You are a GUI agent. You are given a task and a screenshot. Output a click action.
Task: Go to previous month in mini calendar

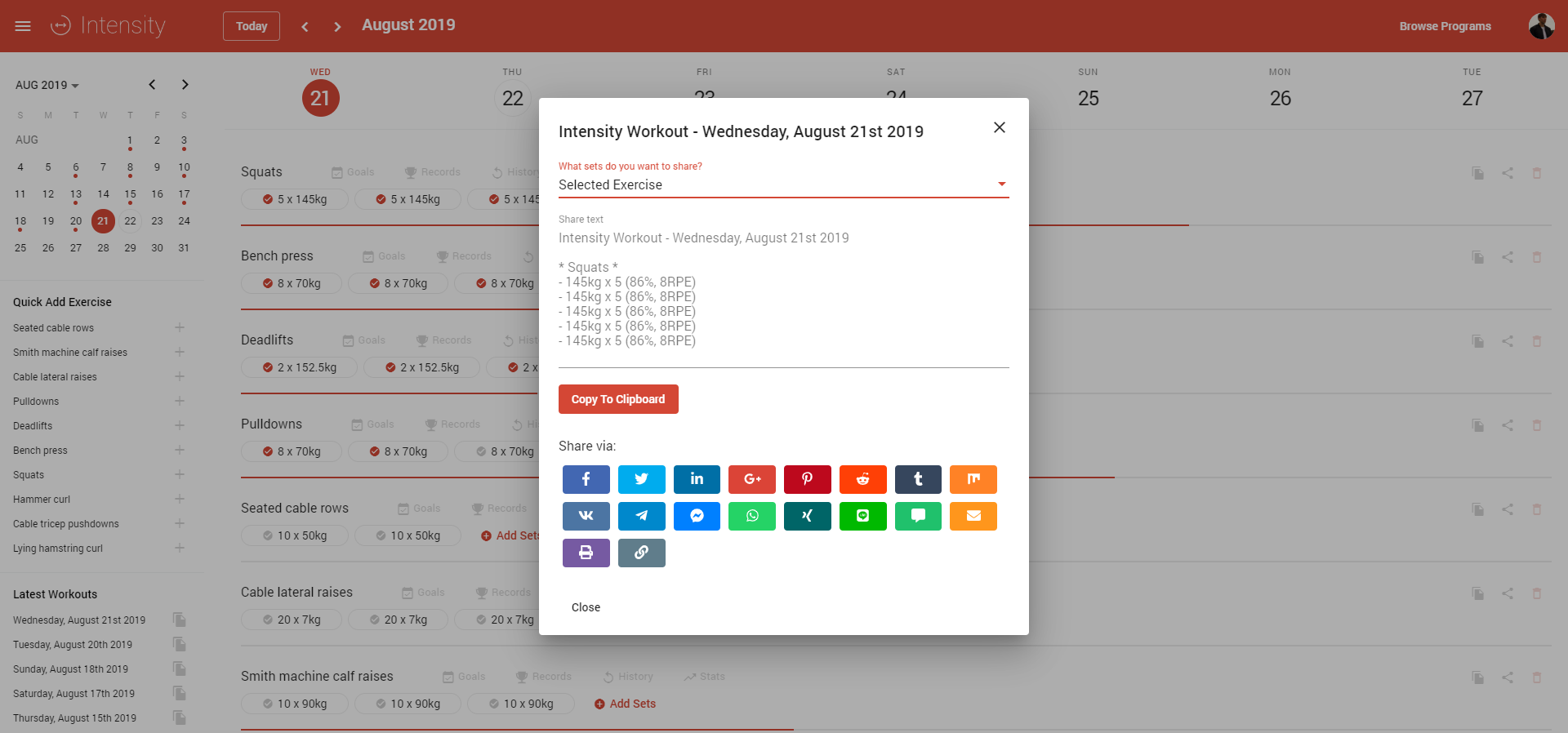coord(152,85)
